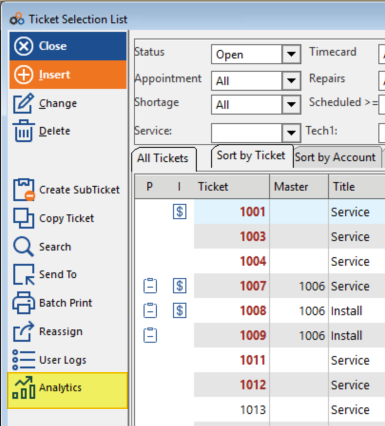Select ticket number 1012

coord(253,385)
